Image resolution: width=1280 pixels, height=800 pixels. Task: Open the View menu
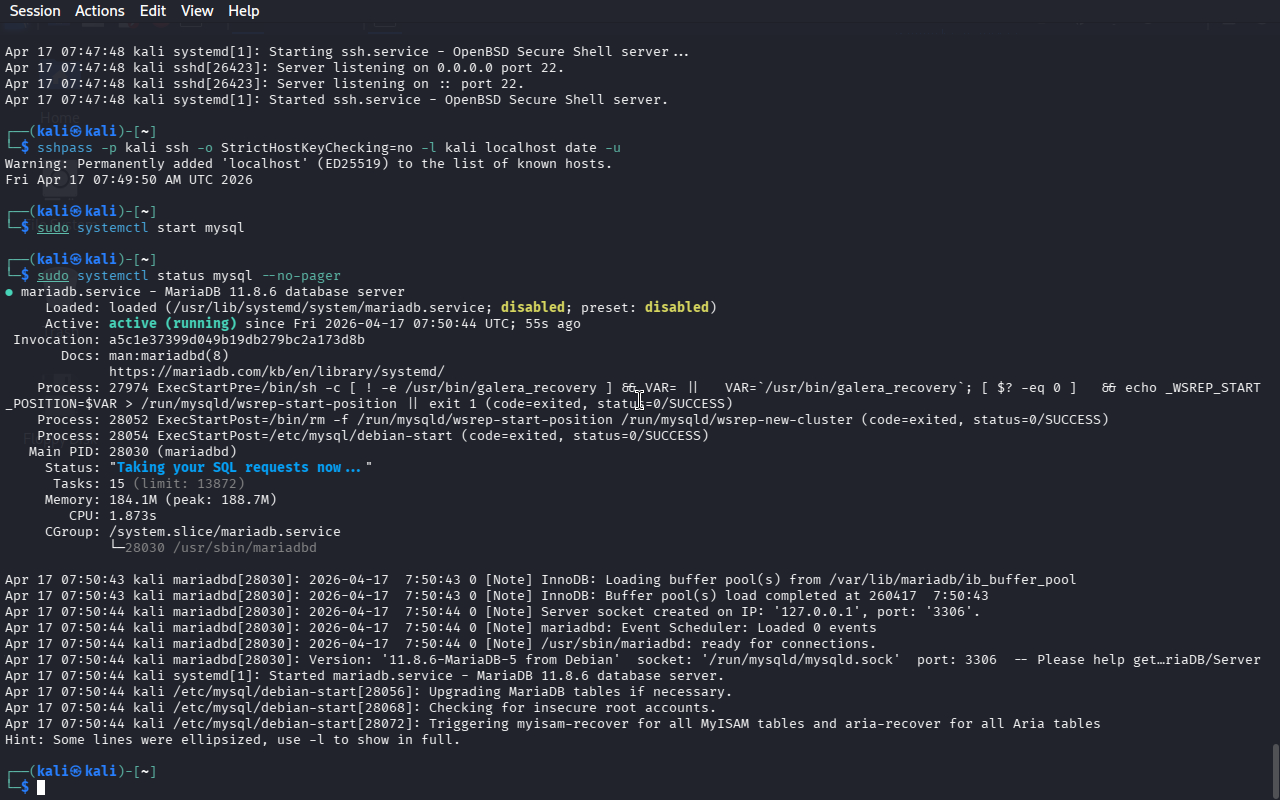coord(197,11)
